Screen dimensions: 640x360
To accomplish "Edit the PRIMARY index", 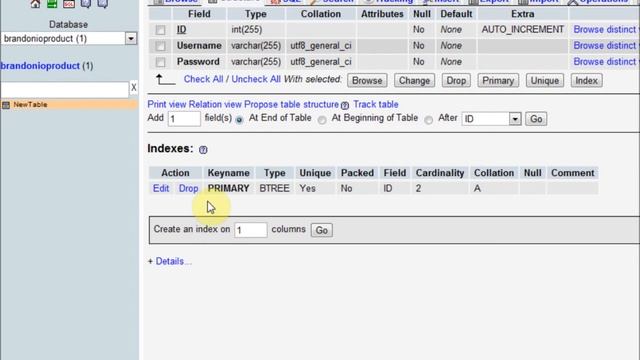I will coord(161,189).
